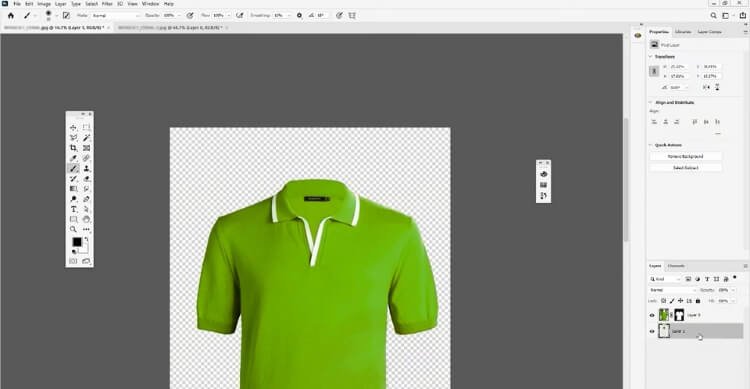Select the Move tool
750x389 pixels.
[73, 127]
